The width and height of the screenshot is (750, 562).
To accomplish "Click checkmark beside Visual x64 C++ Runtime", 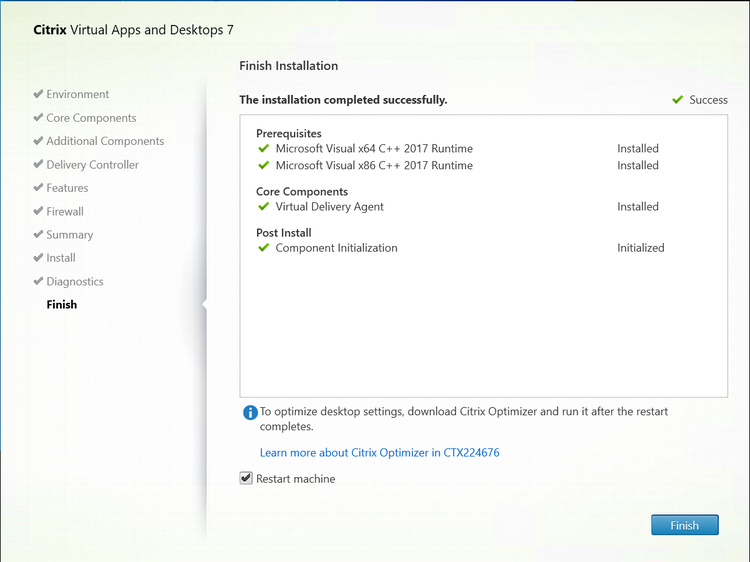I will 263,148.
